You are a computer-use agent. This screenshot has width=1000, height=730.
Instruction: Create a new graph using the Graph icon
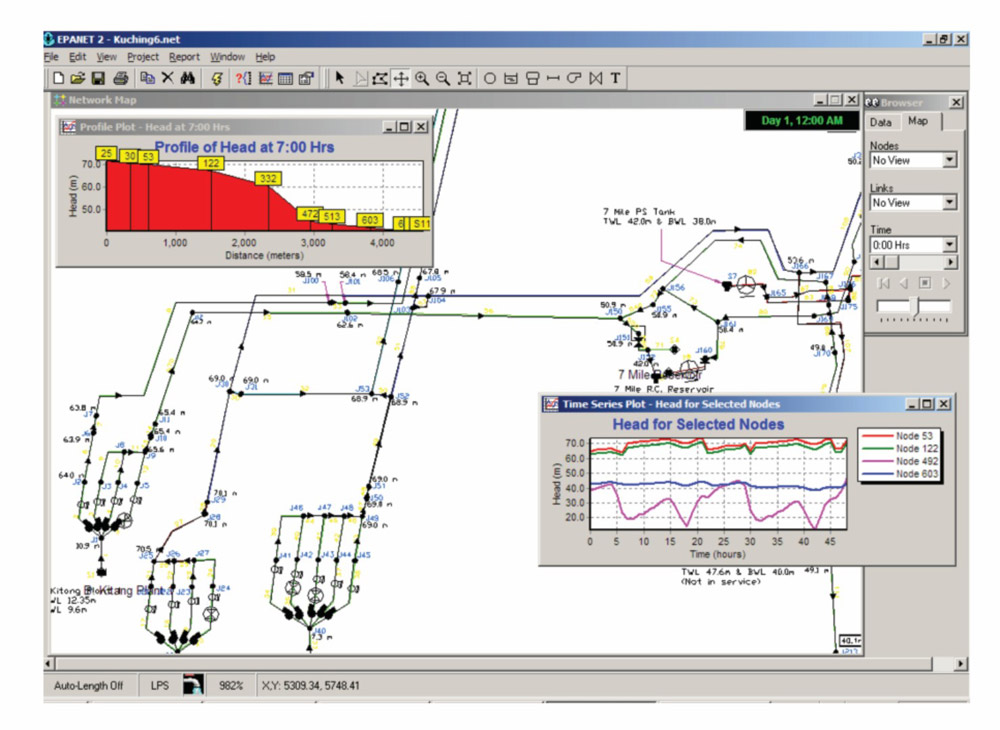[x=265, y=78]
